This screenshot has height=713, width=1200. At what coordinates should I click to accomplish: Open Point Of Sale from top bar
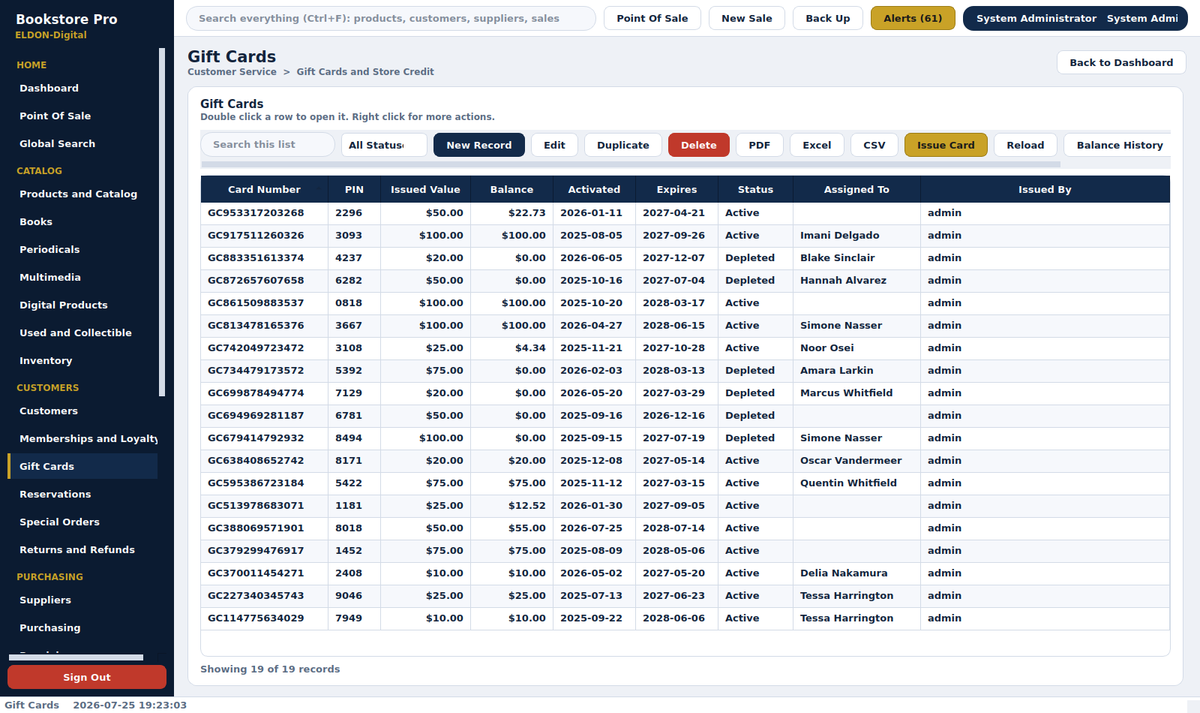click(x=652, y=18)
